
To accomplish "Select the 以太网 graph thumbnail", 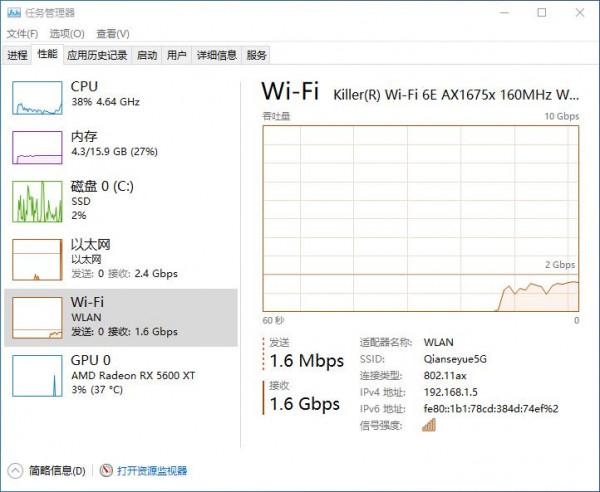I will pos(37,260).
